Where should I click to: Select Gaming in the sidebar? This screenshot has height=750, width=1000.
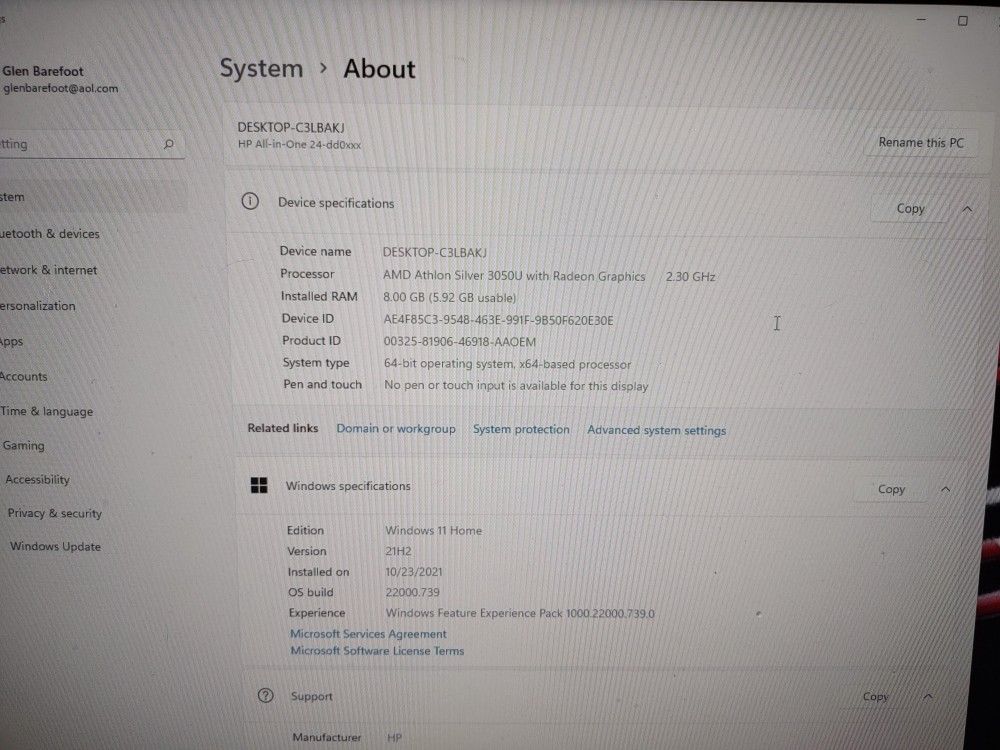pyautogui.click(x=24, y=445)
